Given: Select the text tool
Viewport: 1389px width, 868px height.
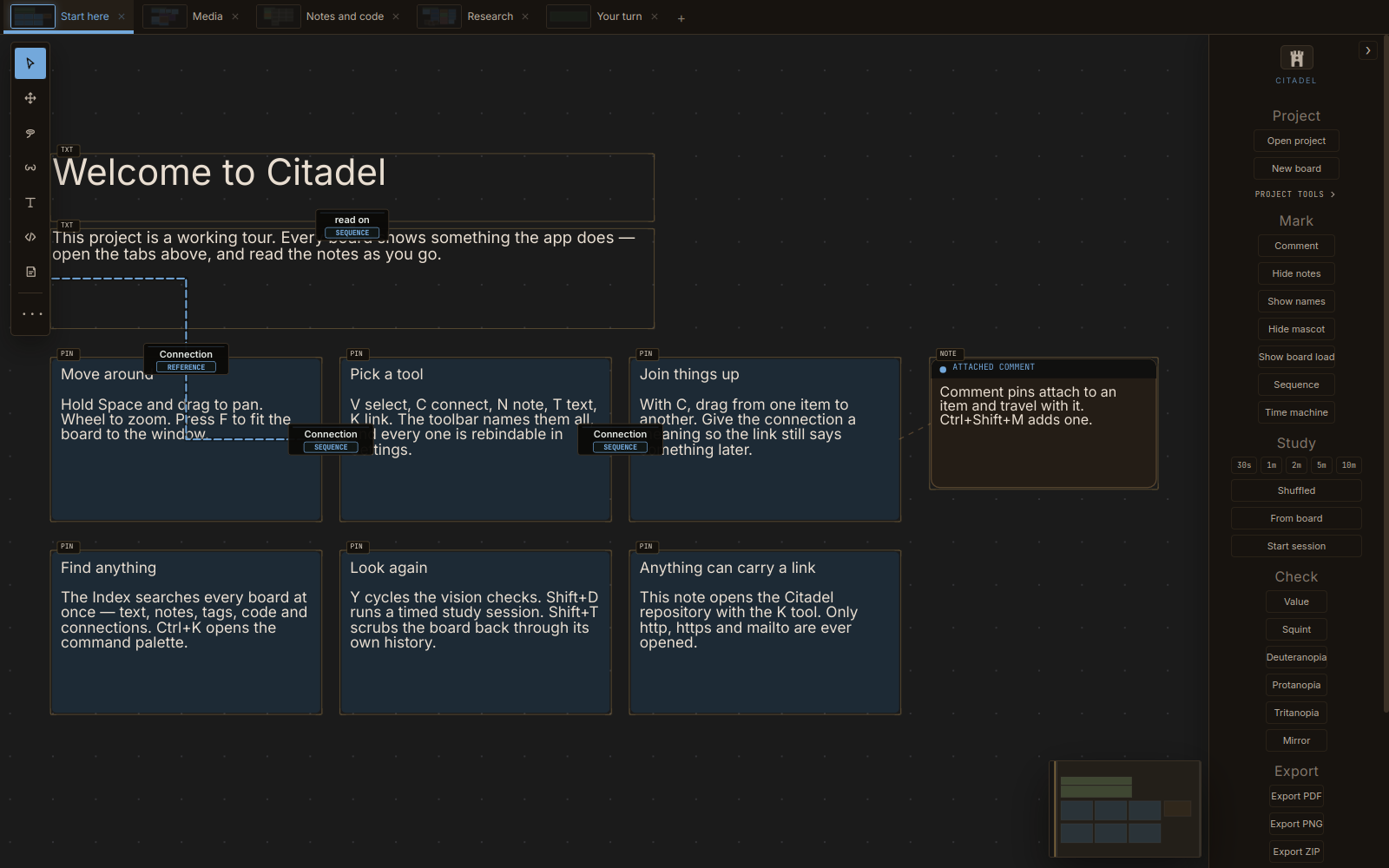Looking at the screenshot, I should click(x=30, y=202).
